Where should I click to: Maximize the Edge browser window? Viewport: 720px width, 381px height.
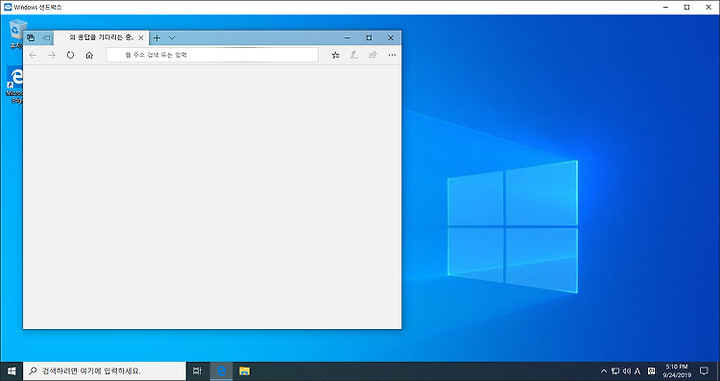(x=369, y=38)
